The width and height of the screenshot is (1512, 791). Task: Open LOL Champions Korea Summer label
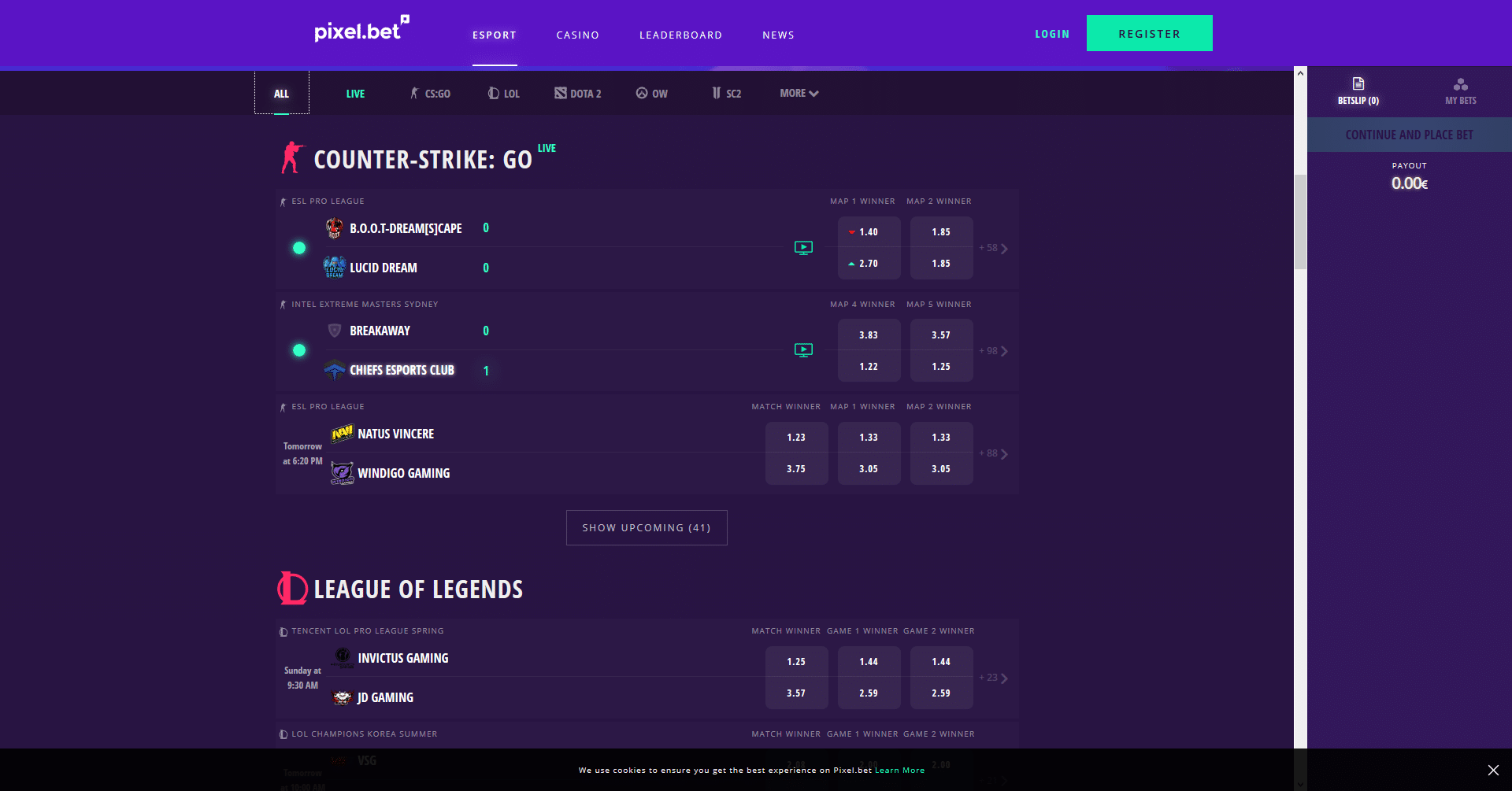365,734
